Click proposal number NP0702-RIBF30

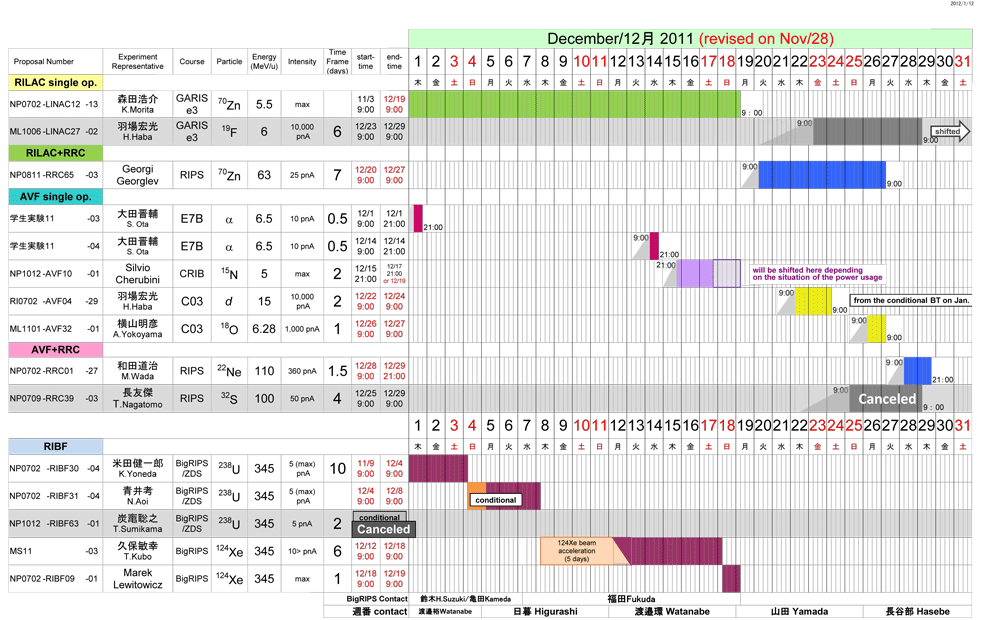point(54,468)
